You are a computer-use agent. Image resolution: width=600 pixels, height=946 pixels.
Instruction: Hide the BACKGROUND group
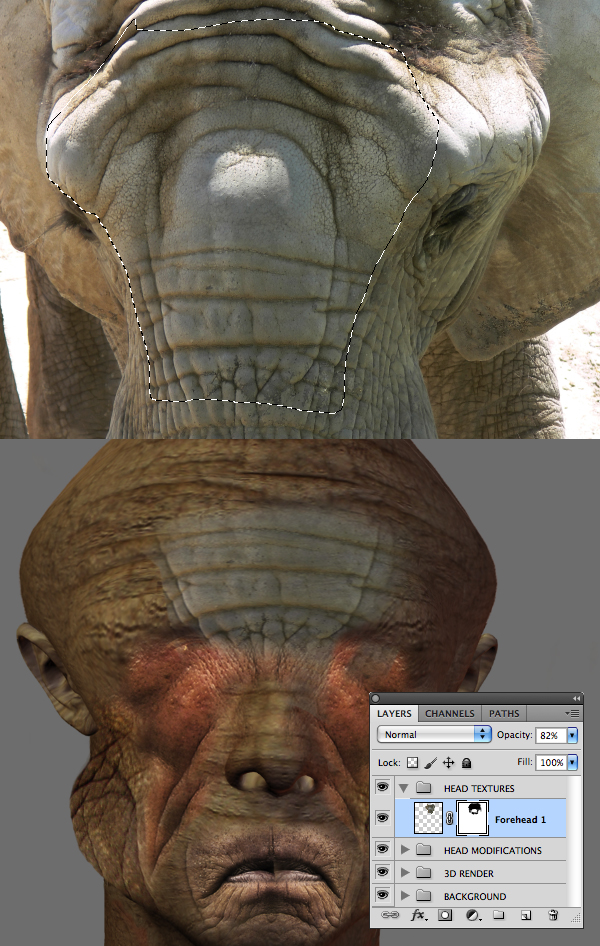coord(382,895)
